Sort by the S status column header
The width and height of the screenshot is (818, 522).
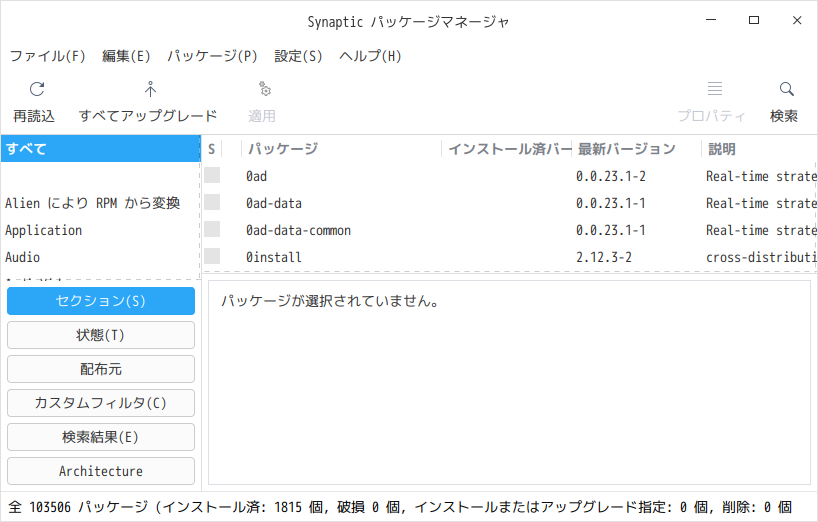tap(212, 149)
